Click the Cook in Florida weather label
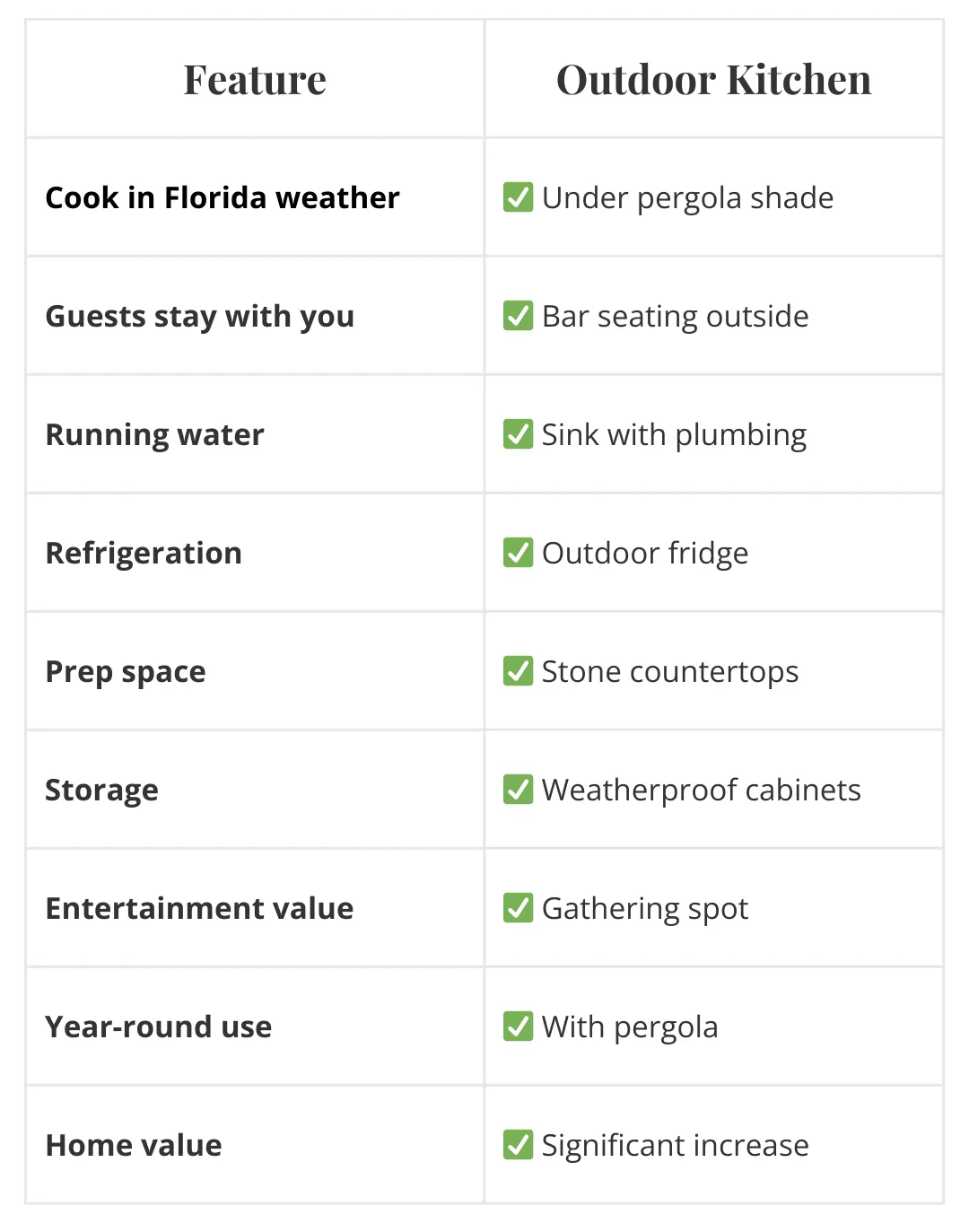Screen dimensions: 969x1232 pos(223,197)
